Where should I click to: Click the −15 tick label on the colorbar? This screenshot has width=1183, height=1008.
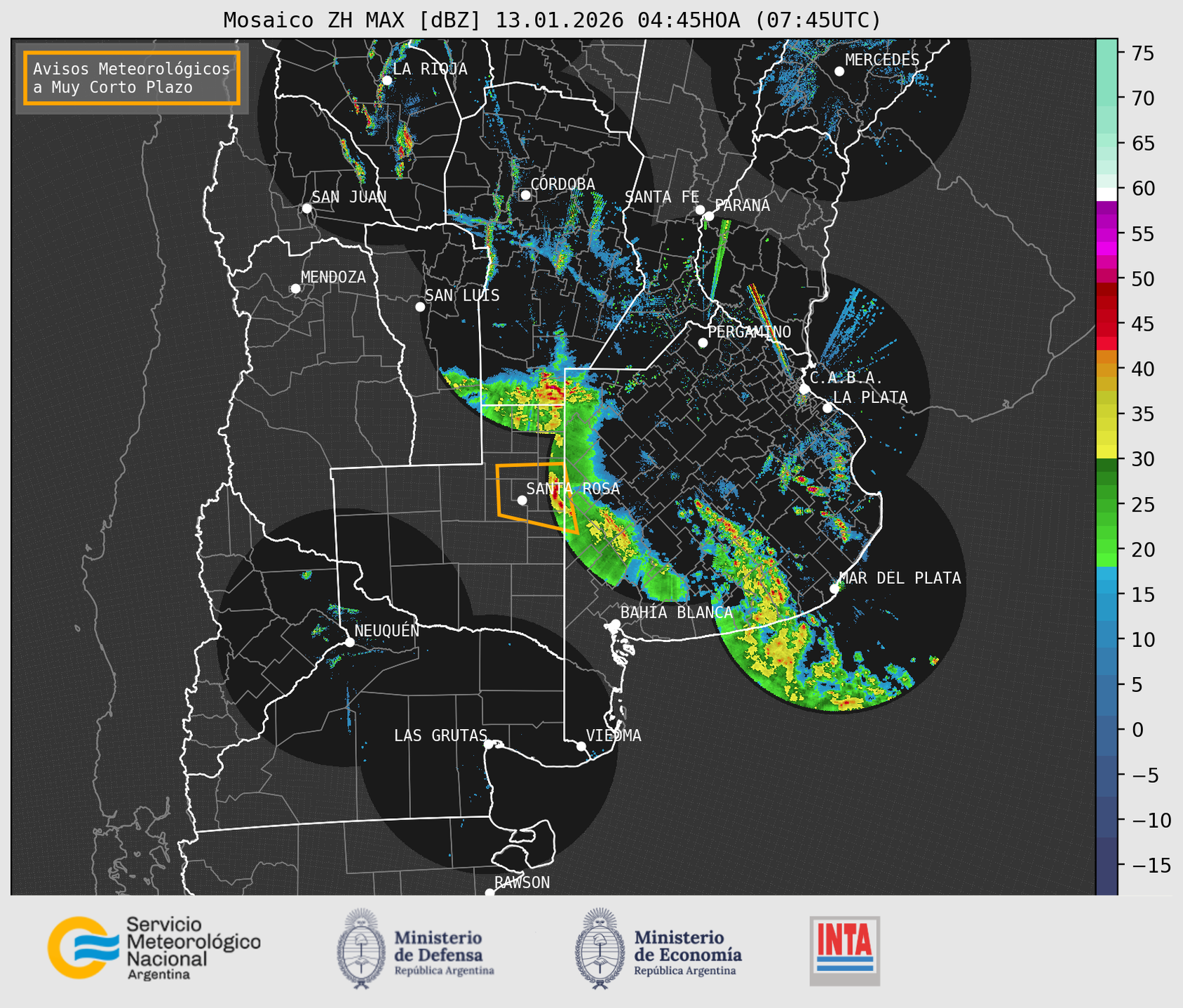[x=1151, y=866]
